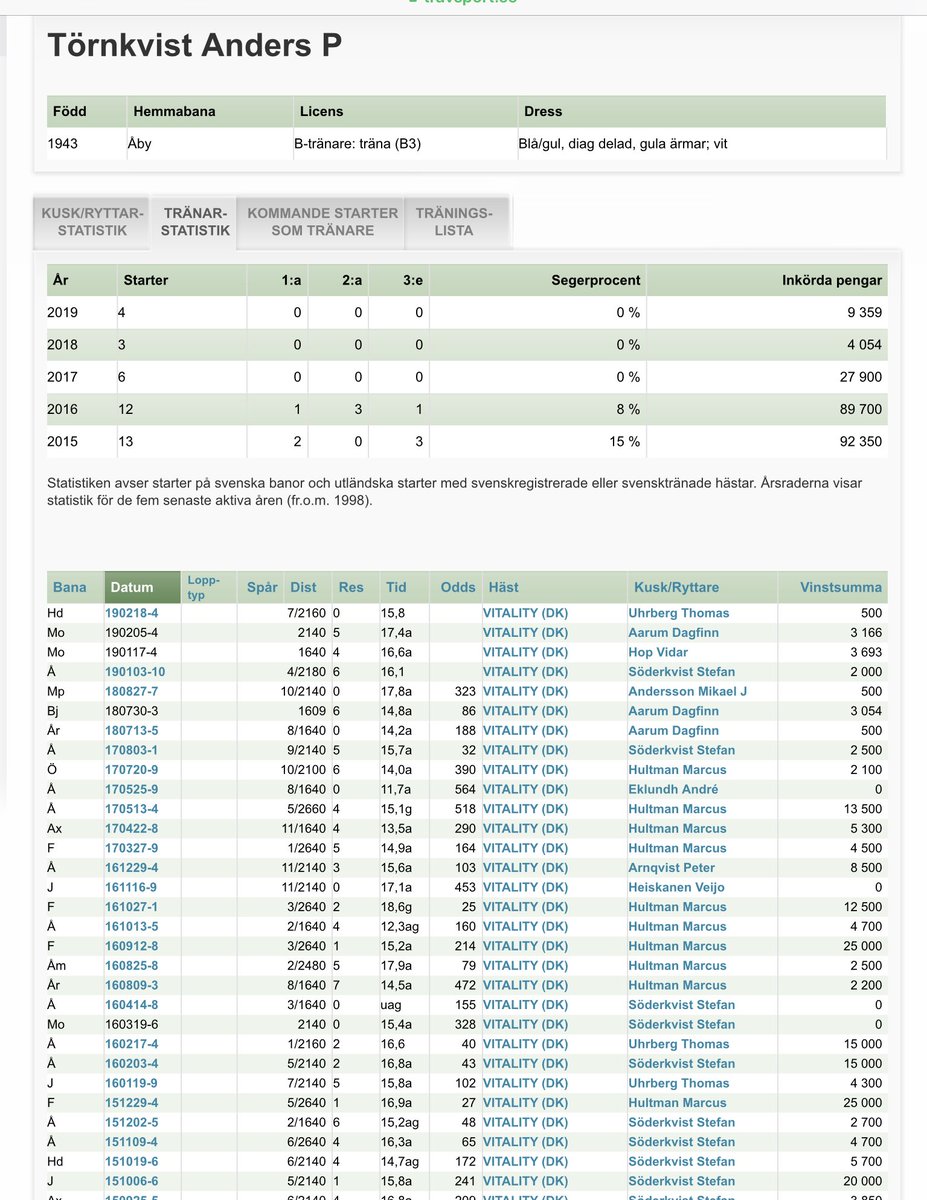Click Söderkvist Stefan in the 190103-10 row
This screenshot has width=927, height=1200.
click(682, 672)
